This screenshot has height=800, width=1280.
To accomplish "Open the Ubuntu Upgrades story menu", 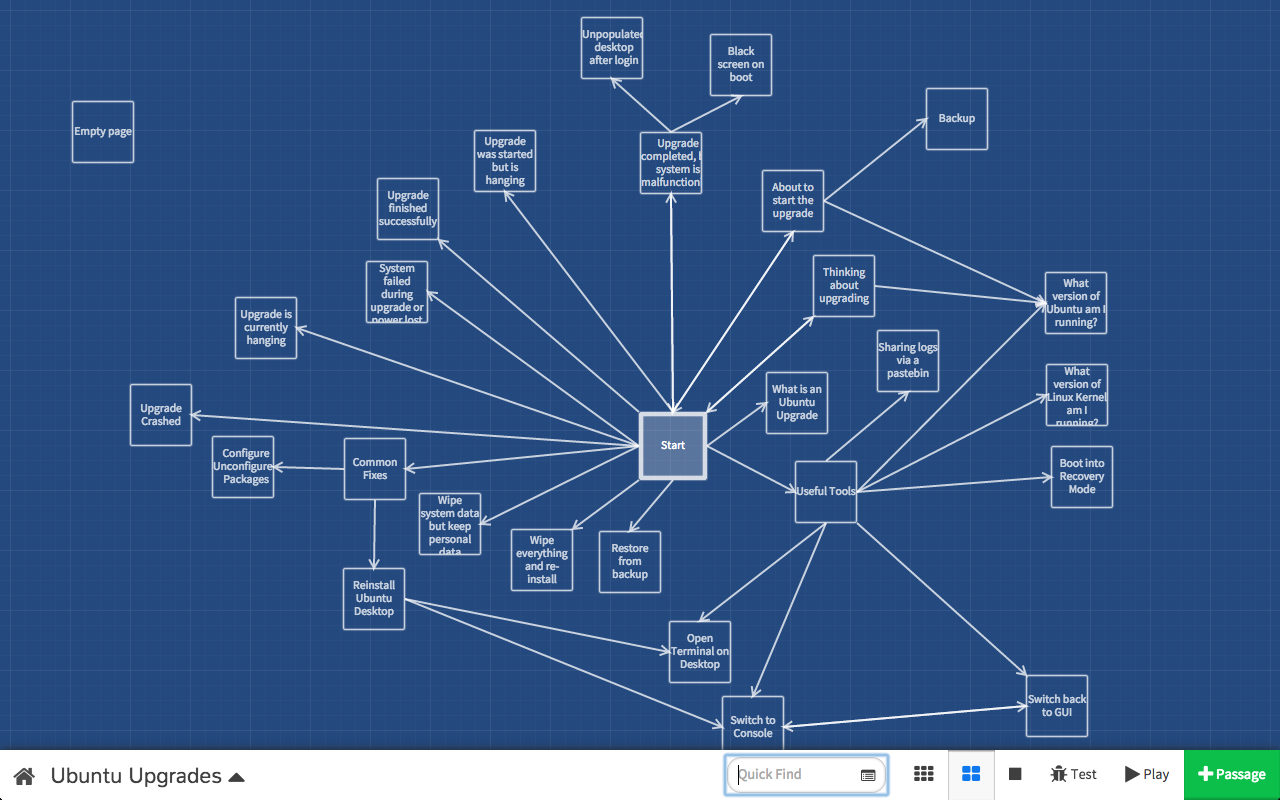I will click(x=148, y=776).
